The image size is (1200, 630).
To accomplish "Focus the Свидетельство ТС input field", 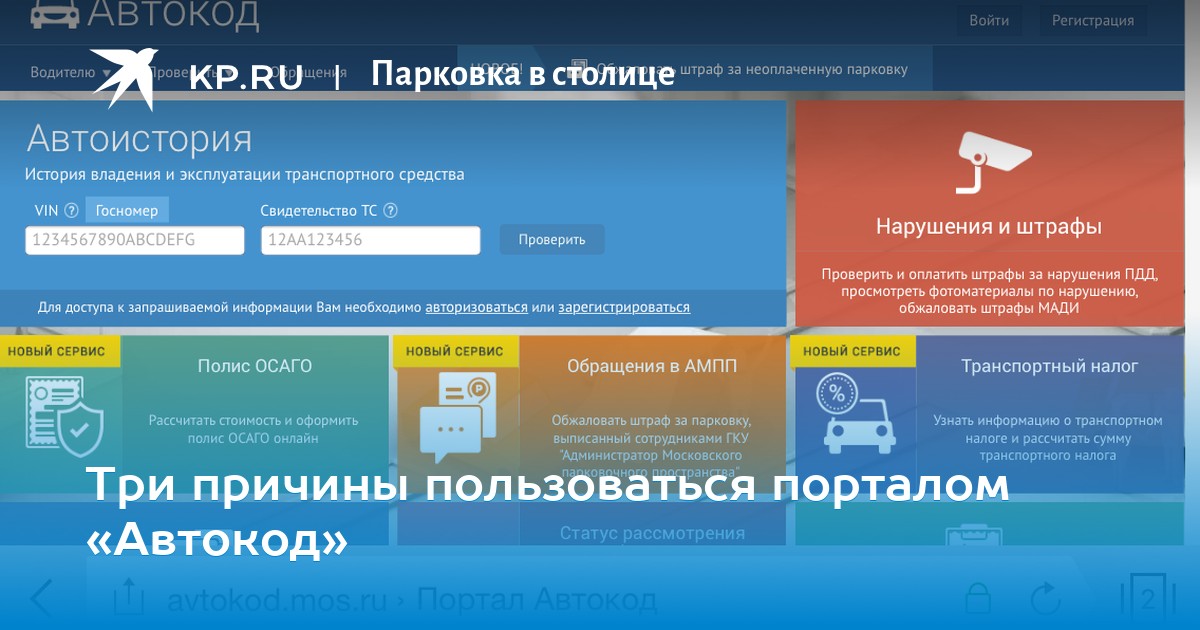I will tap(371, 240).
